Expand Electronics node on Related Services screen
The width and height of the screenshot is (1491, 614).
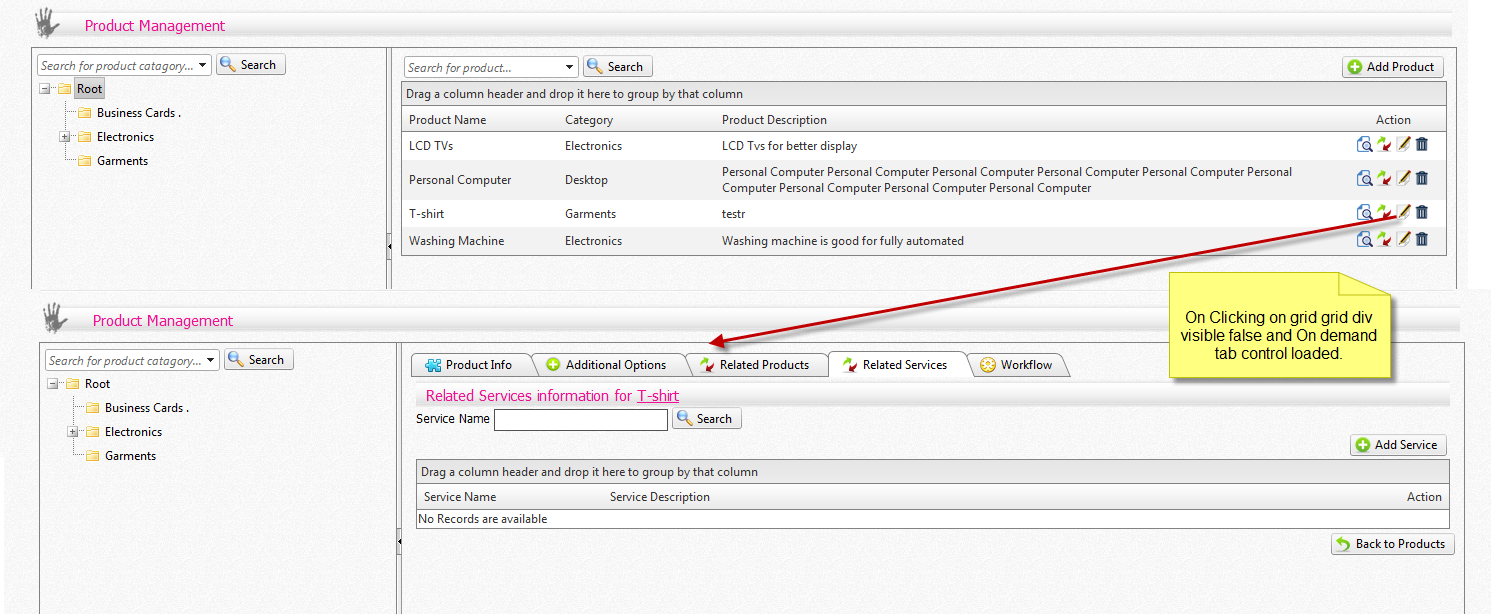[x=73, y=432]
